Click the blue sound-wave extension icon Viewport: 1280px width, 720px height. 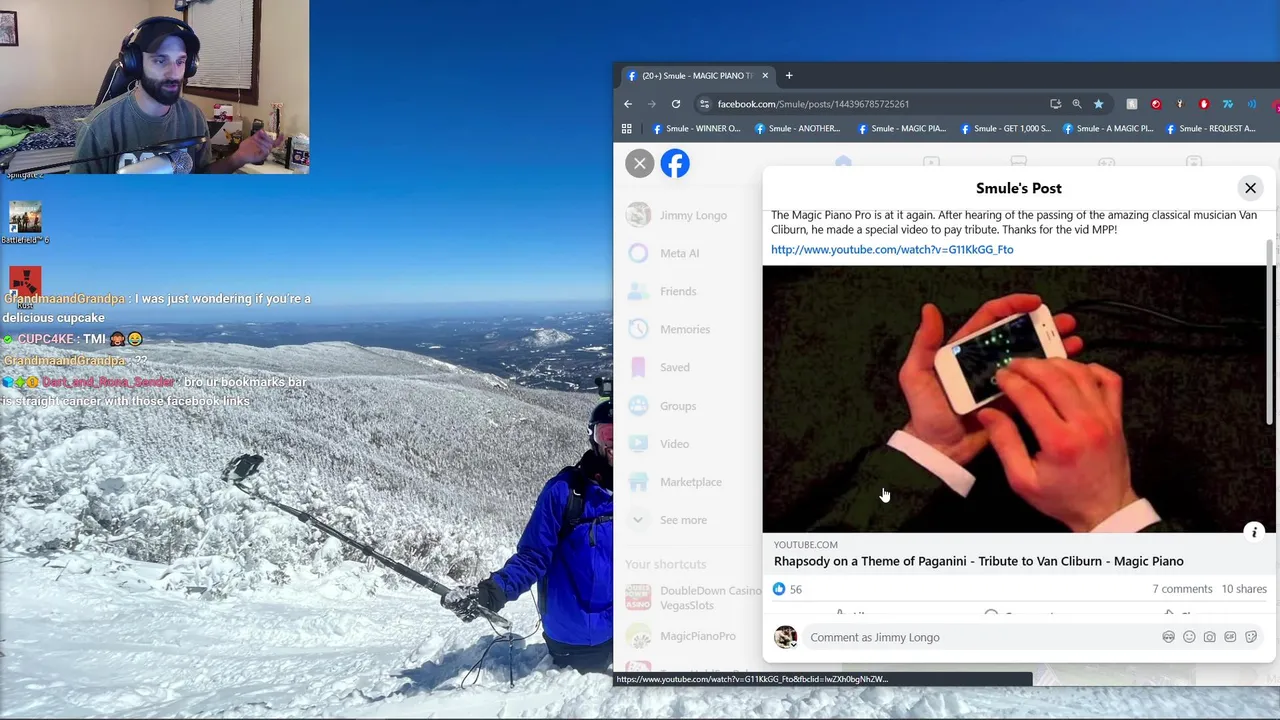(1252, 104)
